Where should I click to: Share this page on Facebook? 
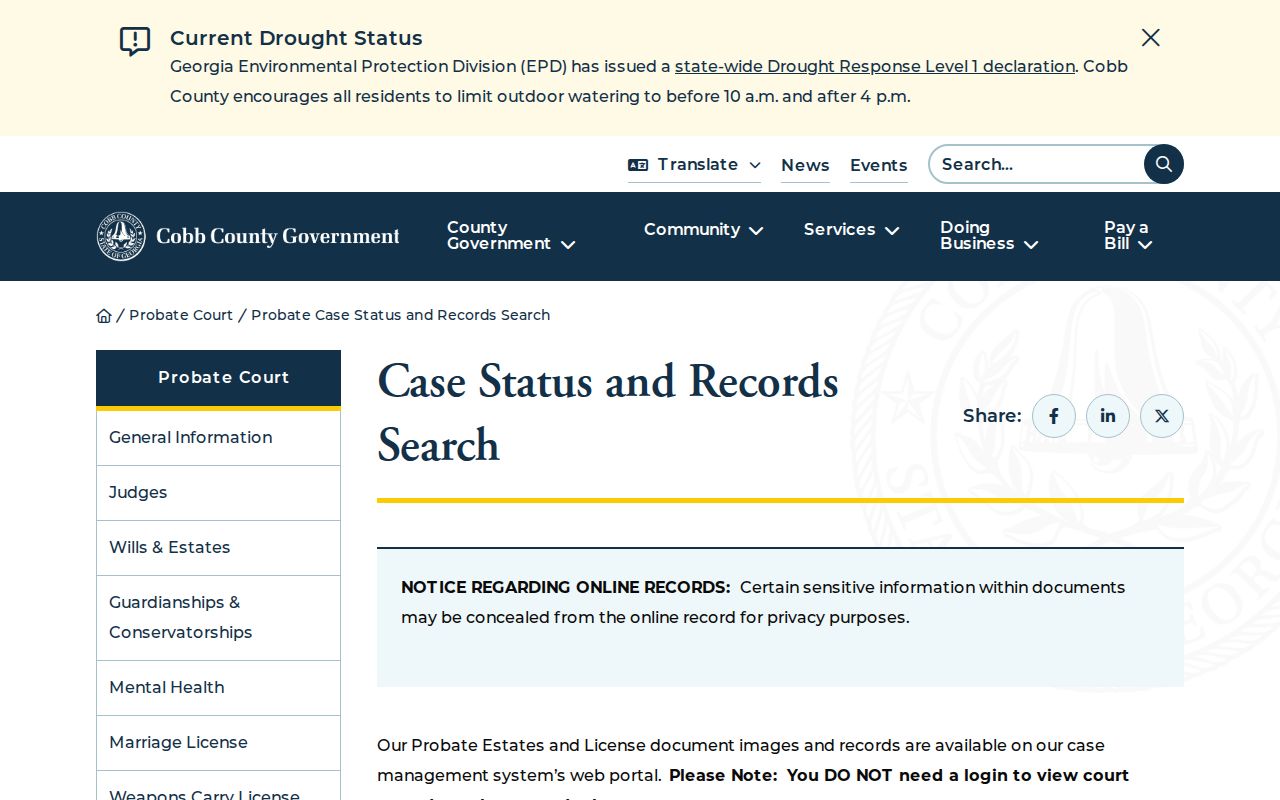tap(1054, 416)
